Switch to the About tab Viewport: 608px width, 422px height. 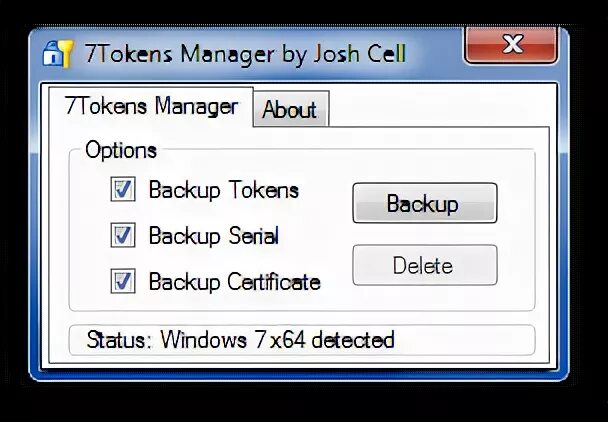pyautogui.click(x=291, y=109)
